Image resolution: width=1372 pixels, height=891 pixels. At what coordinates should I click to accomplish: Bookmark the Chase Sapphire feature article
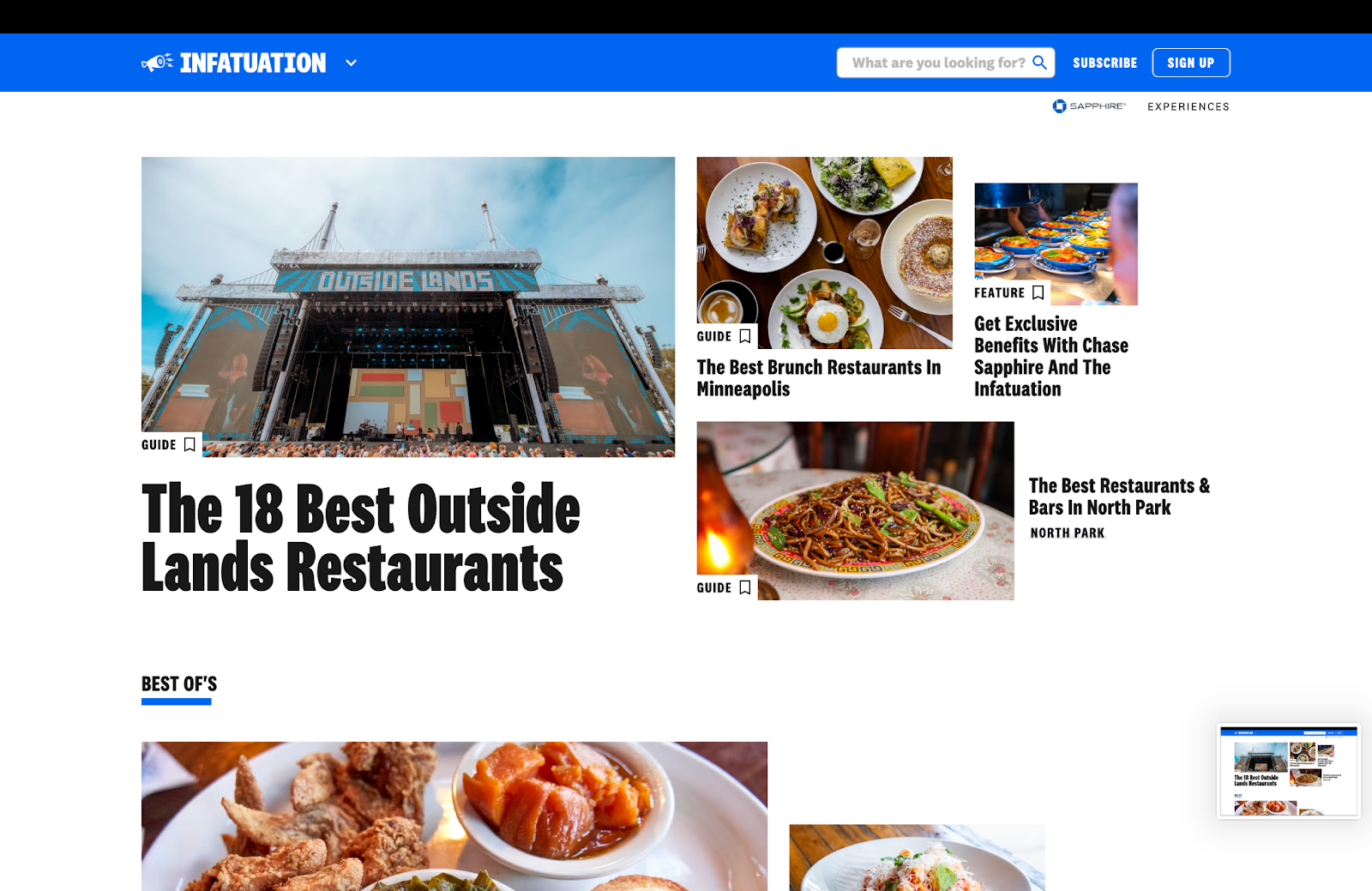[x=1038, y=292]
